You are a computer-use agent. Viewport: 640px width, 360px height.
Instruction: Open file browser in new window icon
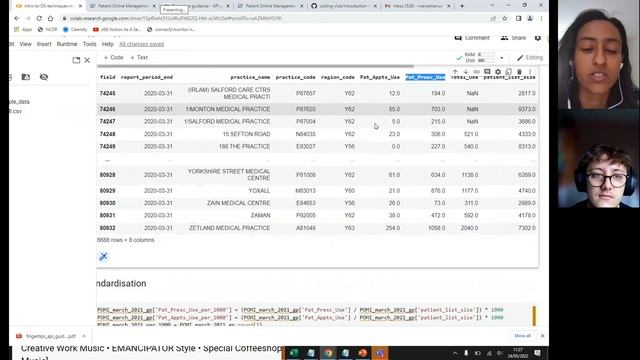pos(76,60)
